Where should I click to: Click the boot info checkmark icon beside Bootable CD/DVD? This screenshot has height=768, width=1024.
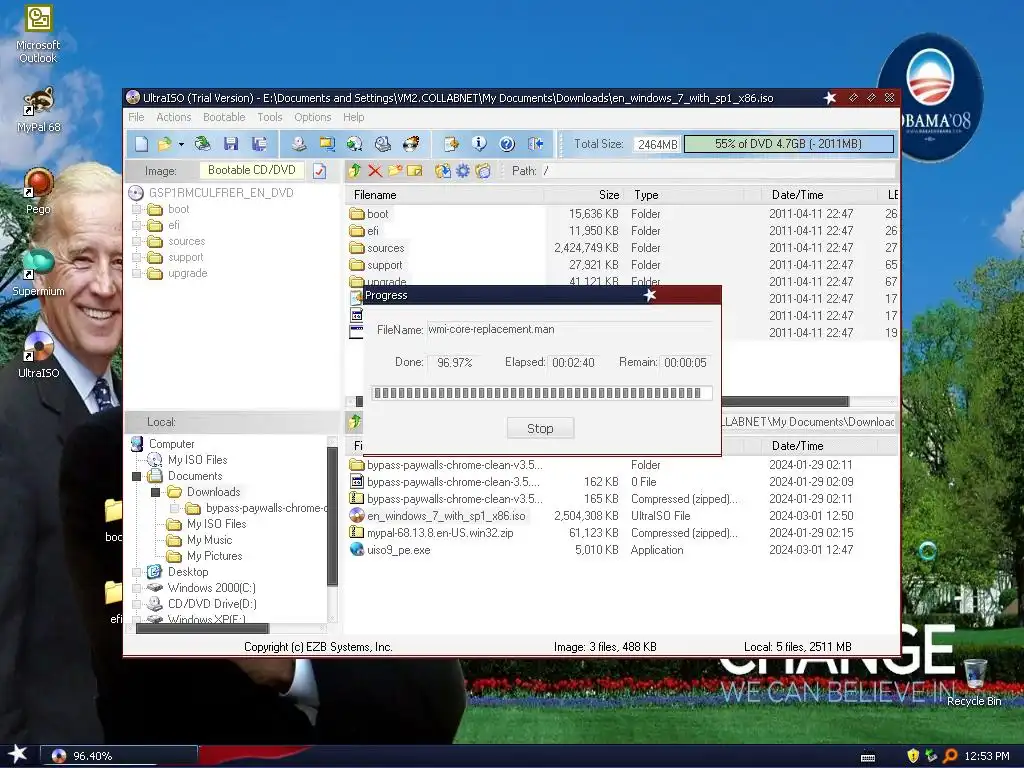(x=319, y=171)
